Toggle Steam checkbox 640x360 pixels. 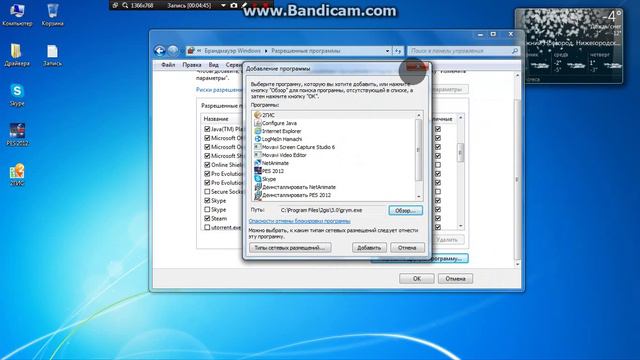coord(207,218)
